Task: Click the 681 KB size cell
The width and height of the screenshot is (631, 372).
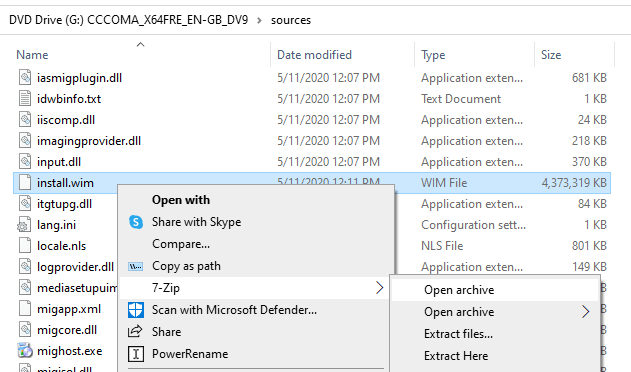Action: (x=589, y=78)
